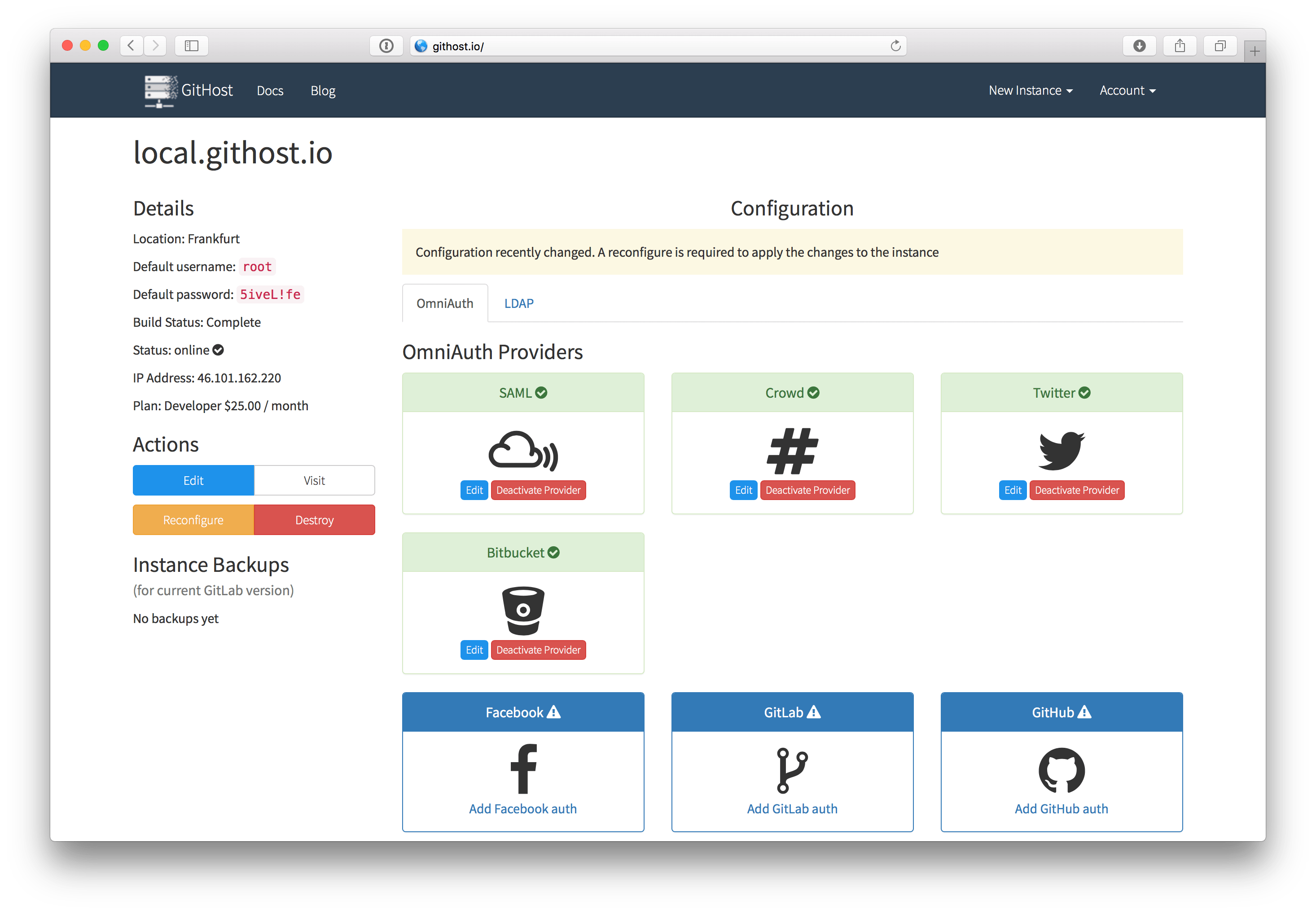Deactivate the Twitter provider
This screenshot has height=913, width=1316.
1078,490
